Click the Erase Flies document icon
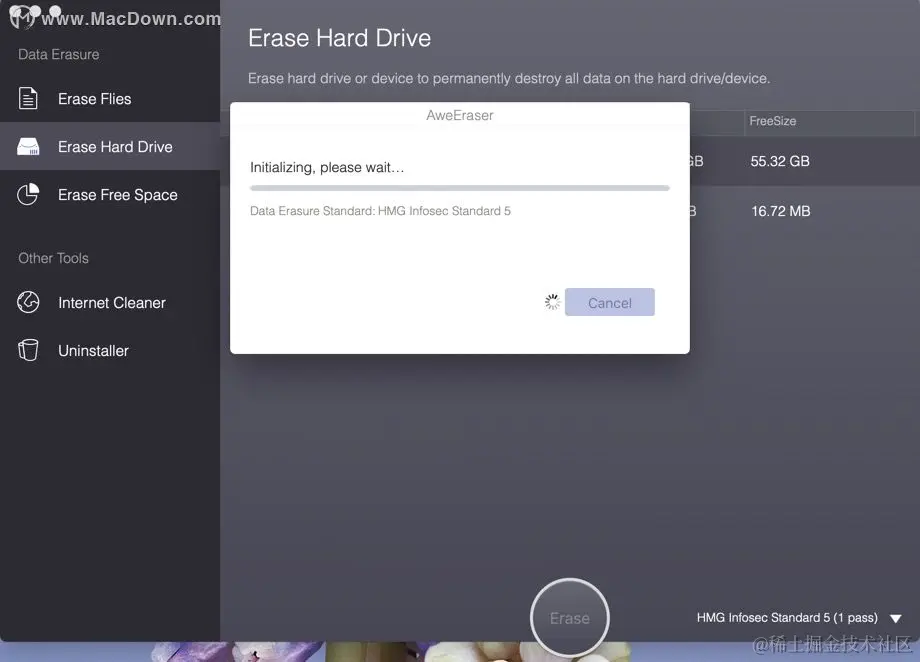Image resolution: width=920 pixels, height=662 pixels. 28,98
